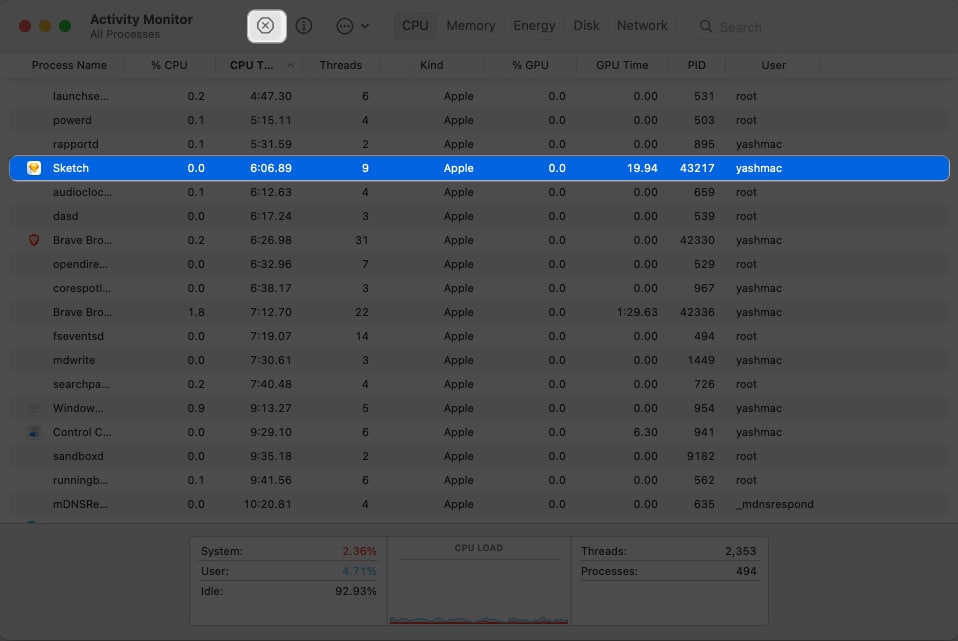The height and width of the screenshot is (641, 958).
Task: Click Sketch PID value 43217
Action: coord(697,168)
